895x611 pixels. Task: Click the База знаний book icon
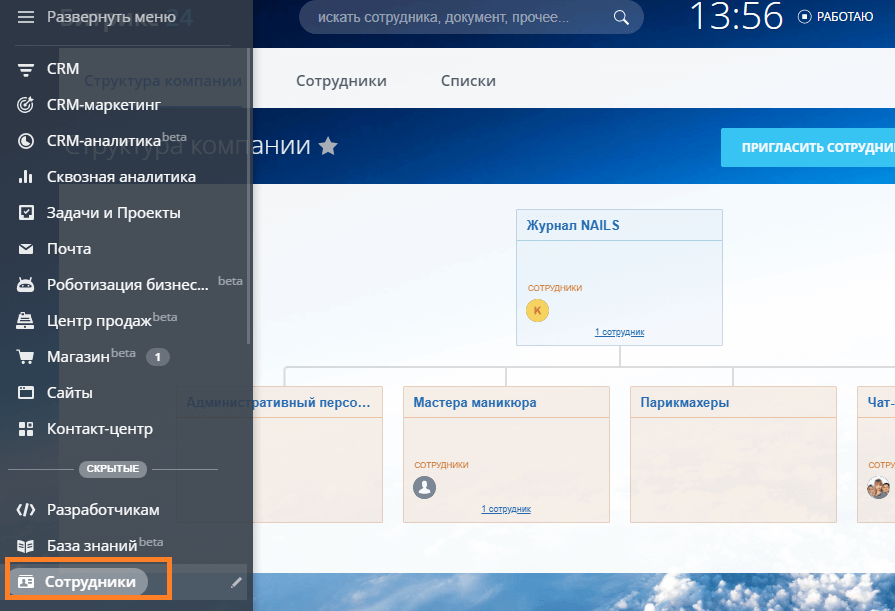[26, 546]
